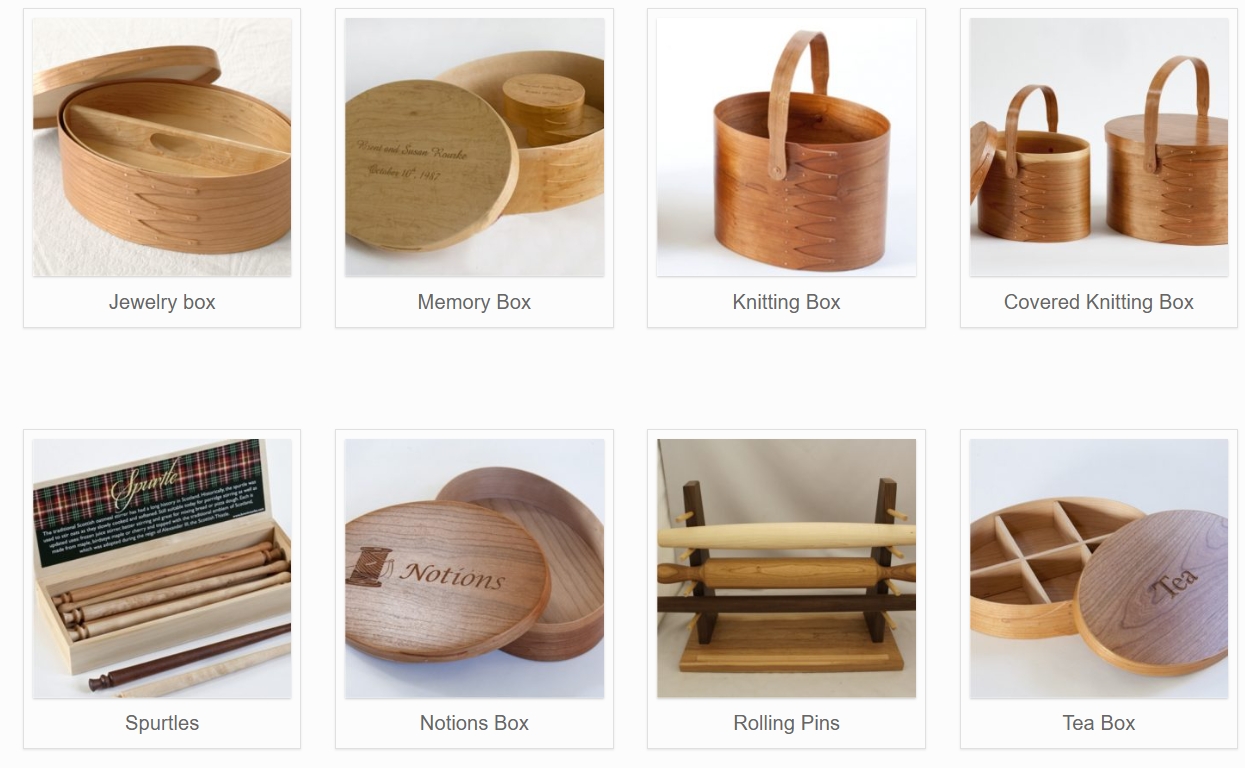Open the Tea Box divided tray image

point(1099,568)
